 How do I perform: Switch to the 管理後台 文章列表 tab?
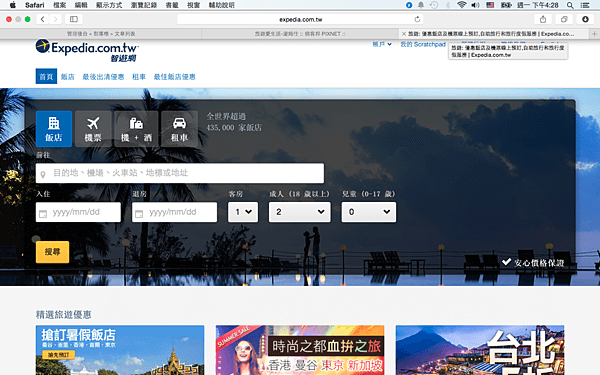point(101,34)
